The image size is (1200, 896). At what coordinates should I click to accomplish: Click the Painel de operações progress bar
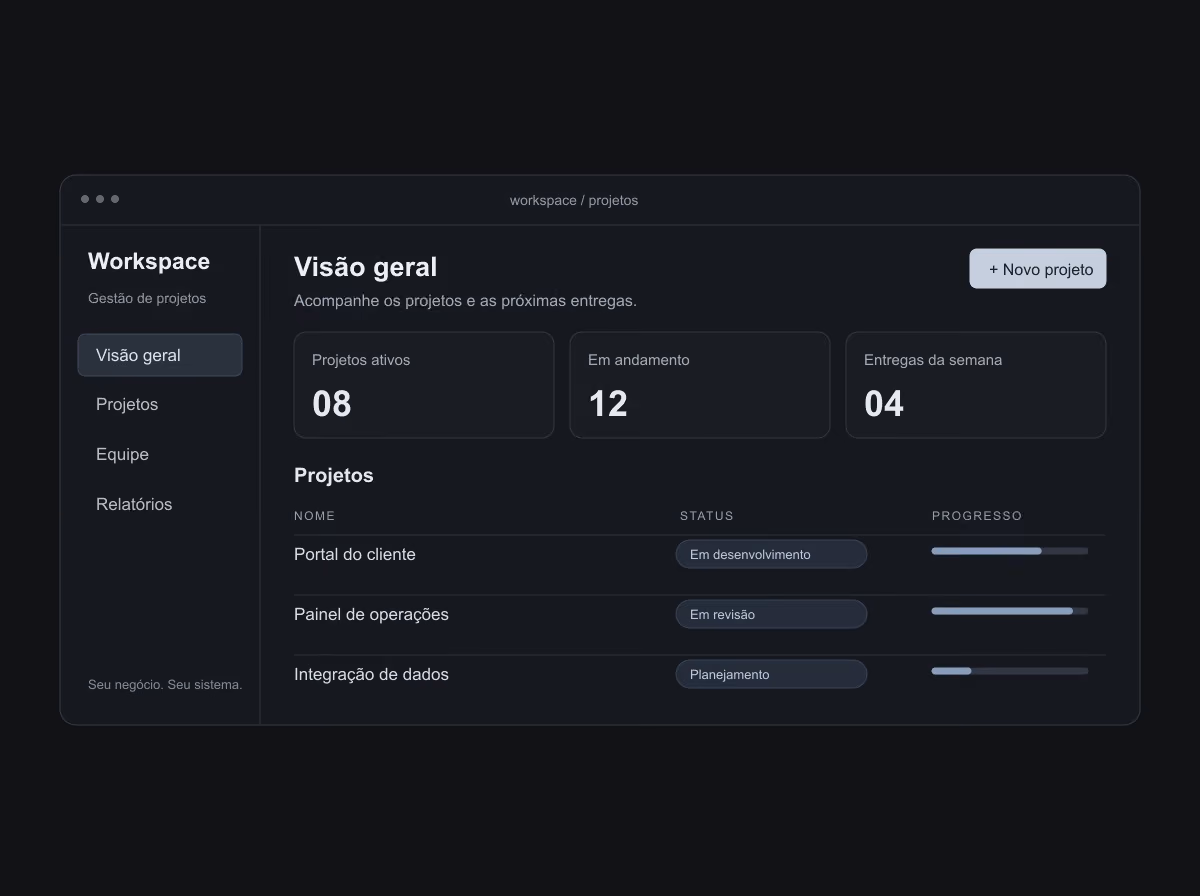tap(1010, 611)
